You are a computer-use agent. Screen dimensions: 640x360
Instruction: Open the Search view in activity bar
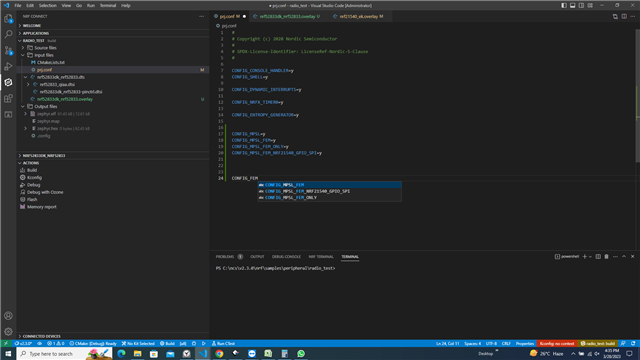pos(8,34)
